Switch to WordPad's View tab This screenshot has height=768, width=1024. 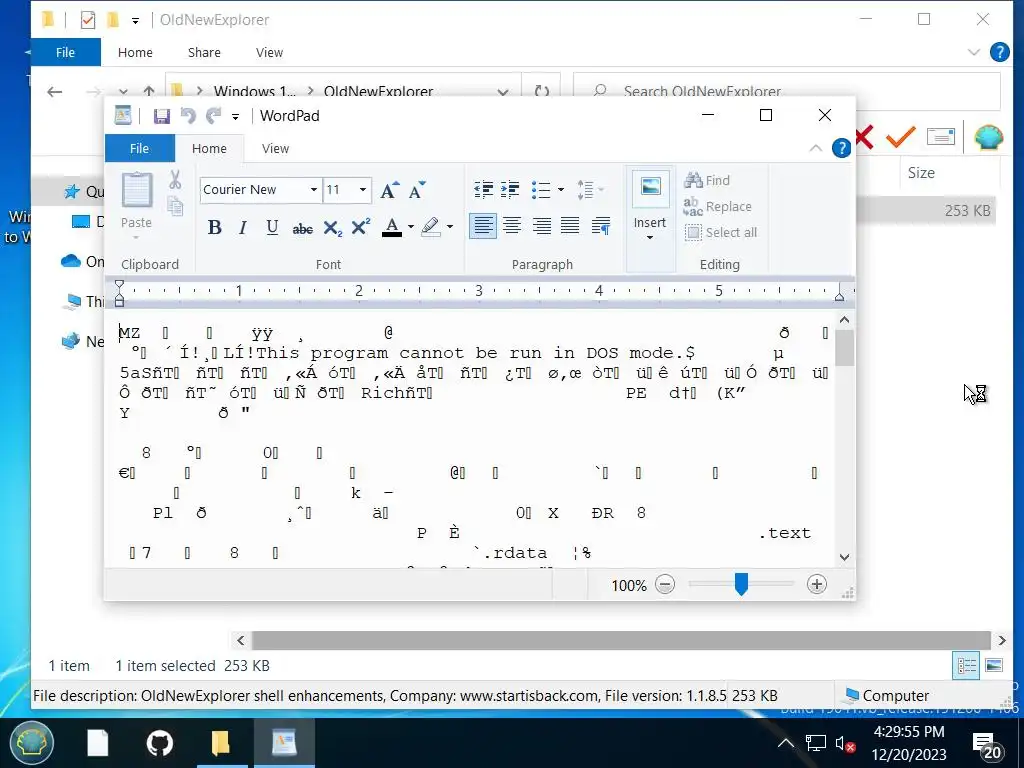point(276,148)
